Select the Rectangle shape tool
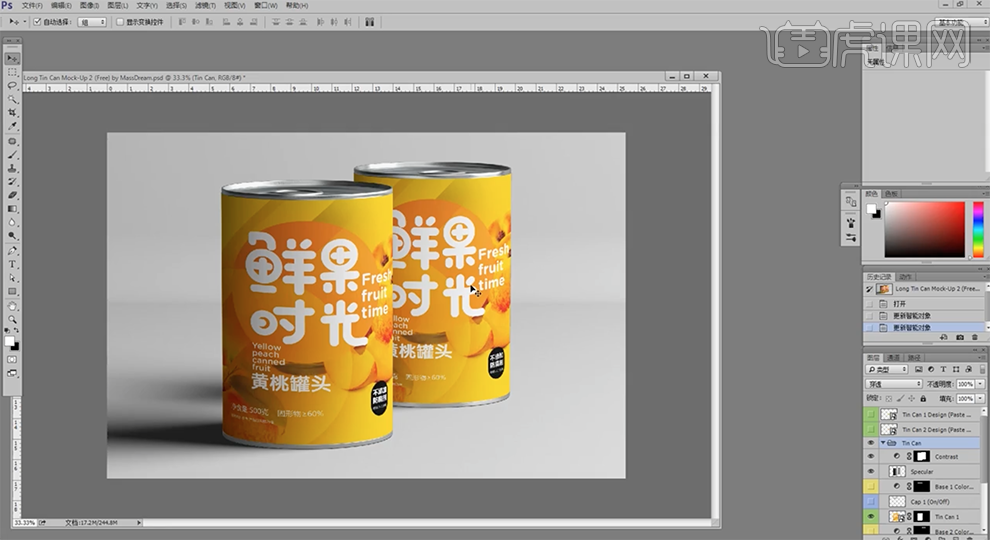 (12, 292)
